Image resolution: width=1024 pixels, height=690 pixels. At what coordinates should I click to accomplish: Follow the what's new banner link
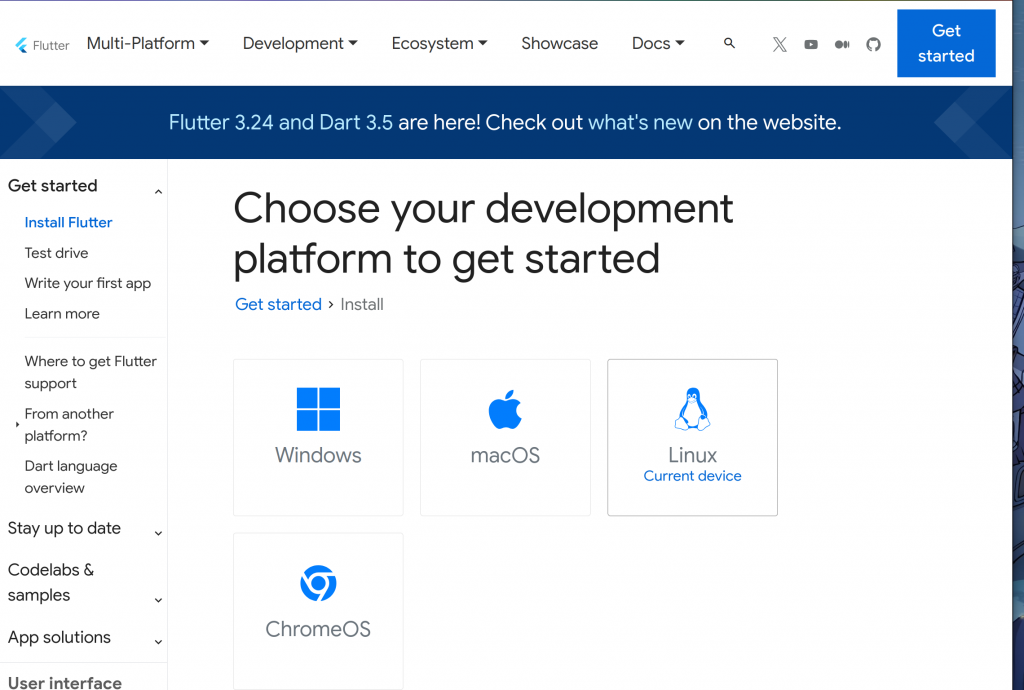click(x=640, y=122)
